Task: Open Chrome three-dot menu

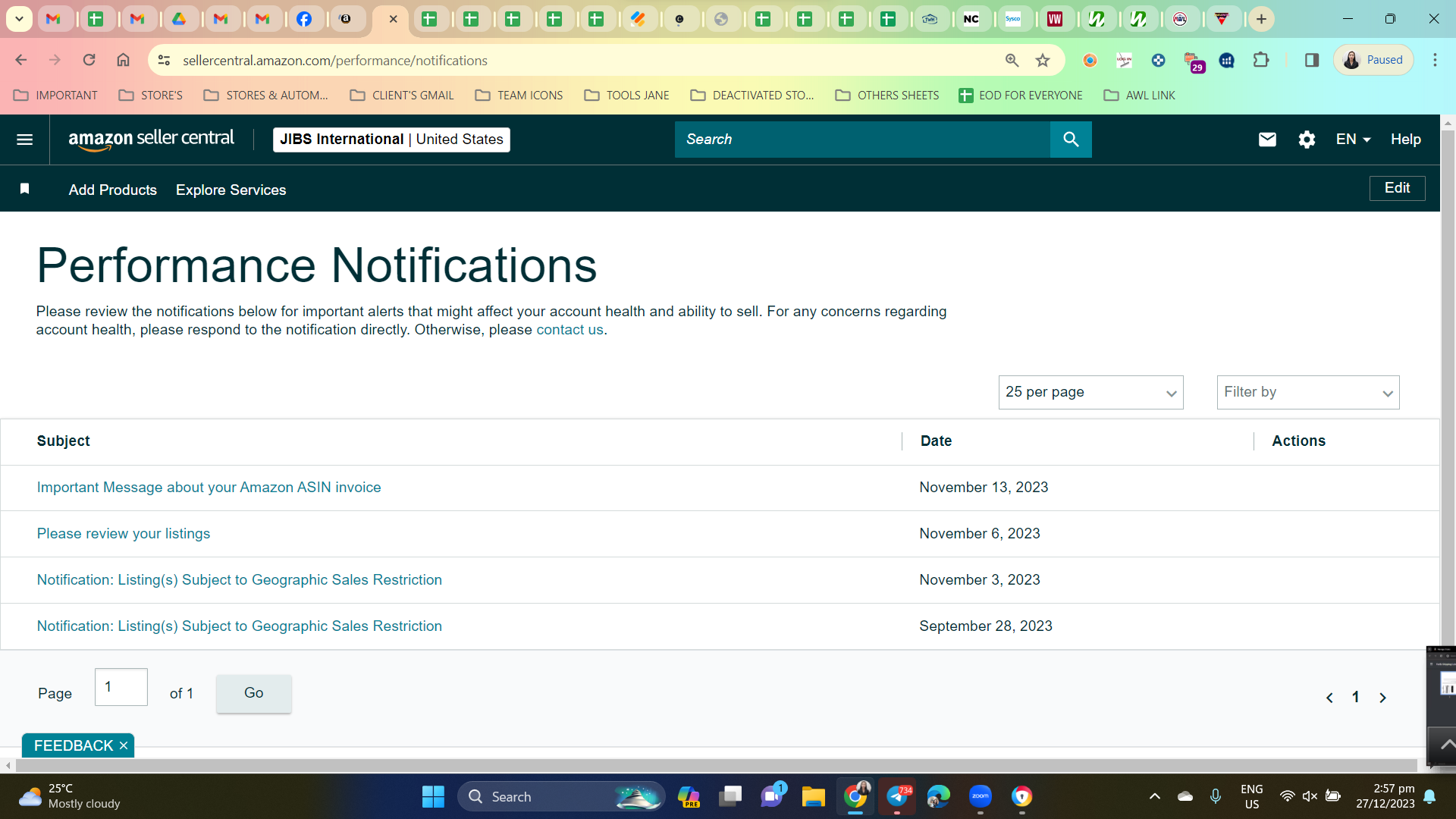Action: [x=1435, y=60]
